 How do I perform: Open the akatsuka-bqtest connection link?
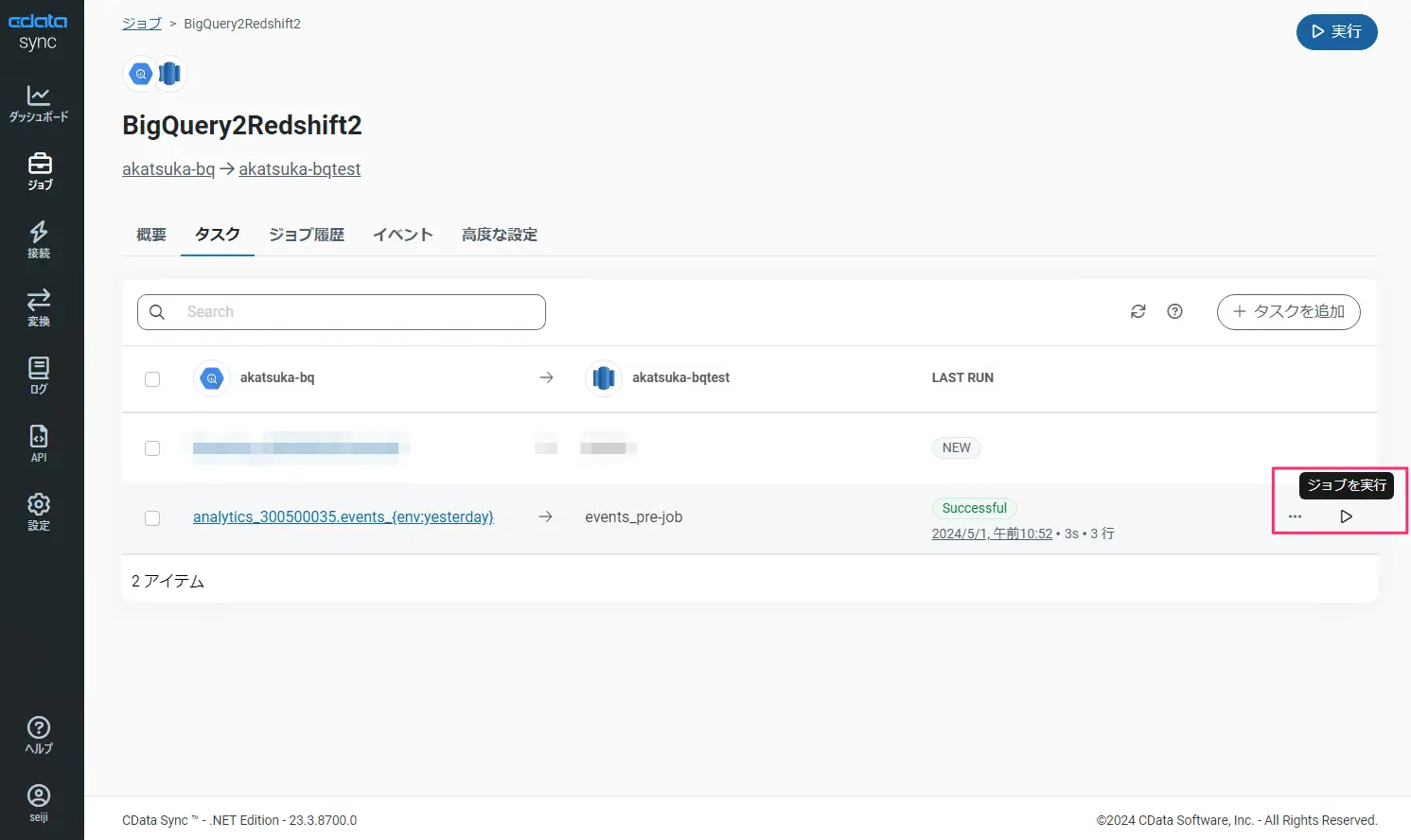pyautogui.click(x=299, y=169)
